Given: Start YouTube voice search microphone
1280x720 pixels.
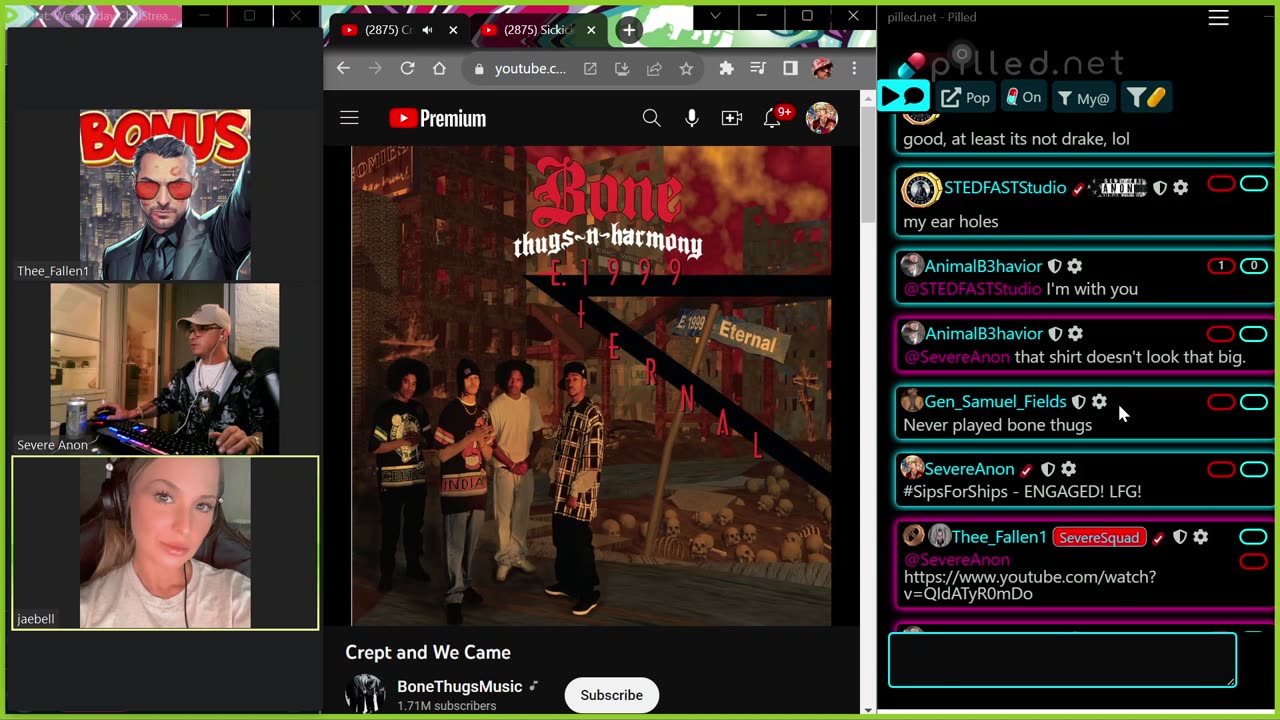Looking at the screenshot, I should (x=692, y=118).
